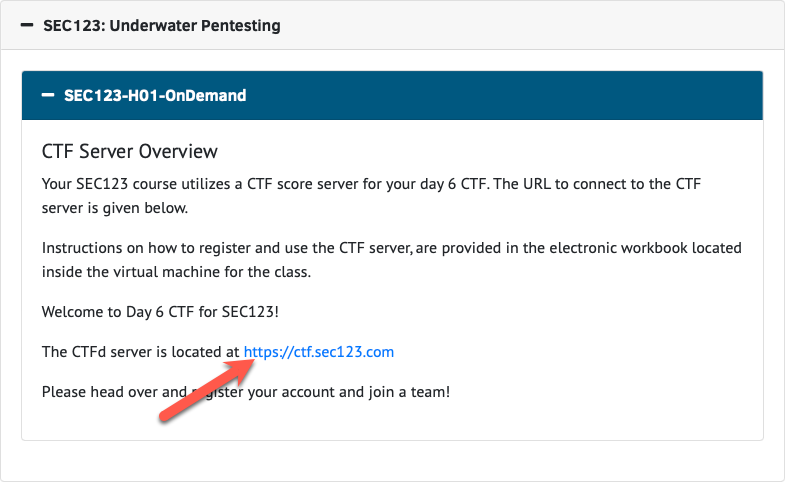Click the minus icon beside SEC123-H01-OnDemand
The height and width of the screenshot is (482, 785).
point(48,96)
